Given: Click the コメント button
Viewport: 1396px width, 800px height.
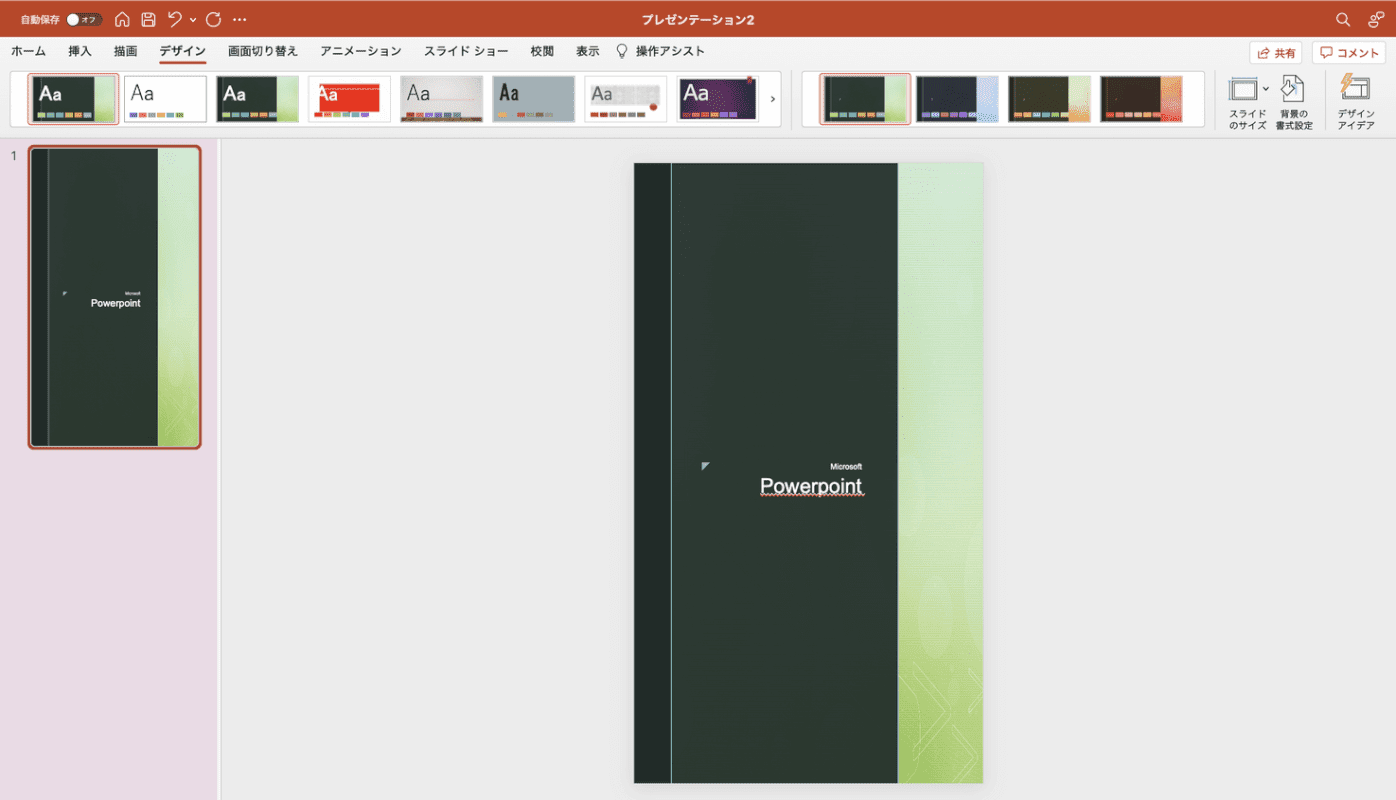Looking at the screenshot, I should (1349, 53).
